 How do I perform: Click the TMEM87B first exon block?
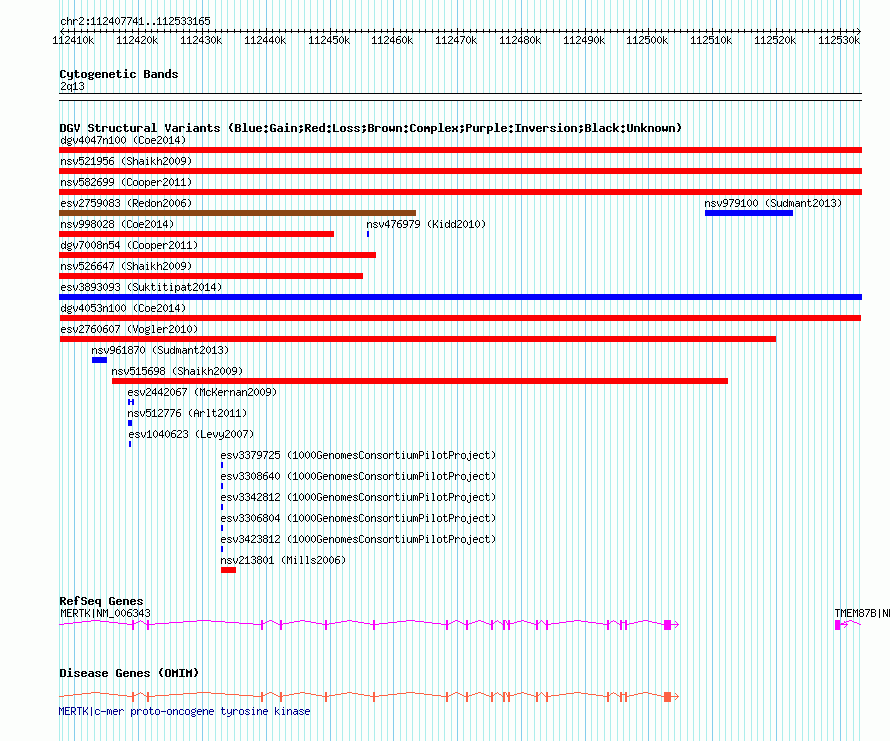point(837,625)
